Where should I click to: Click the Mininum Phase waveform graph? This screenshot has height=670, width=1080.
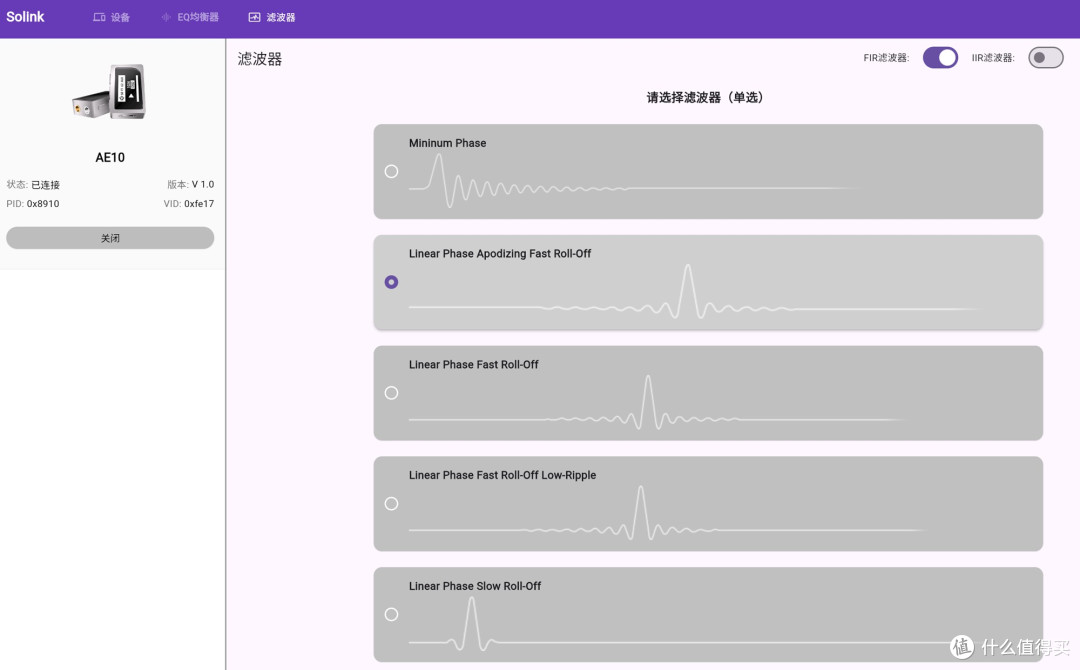(x=634, y=180)
